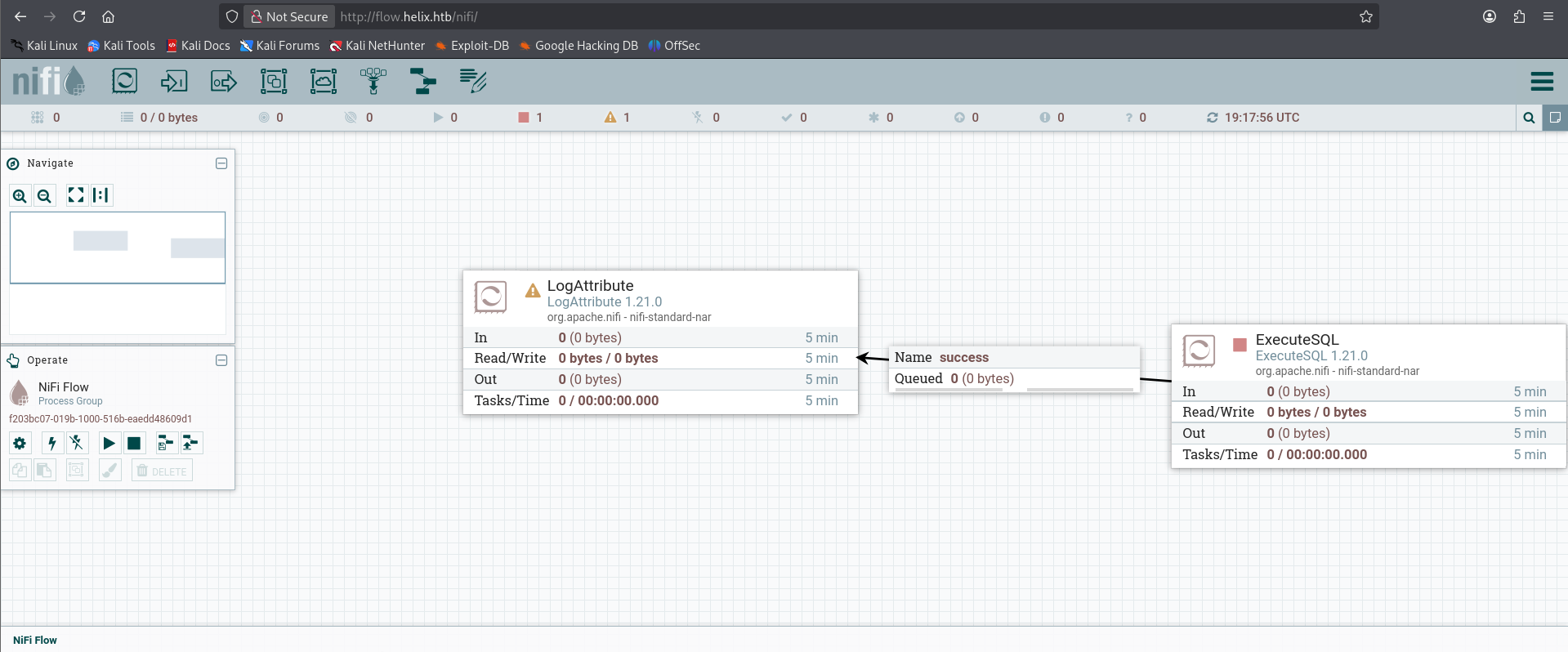This screenshot has height=652, width=1568.
Task: Open the Exploit-DB bookmark
Action: click(x=471, y=46)
